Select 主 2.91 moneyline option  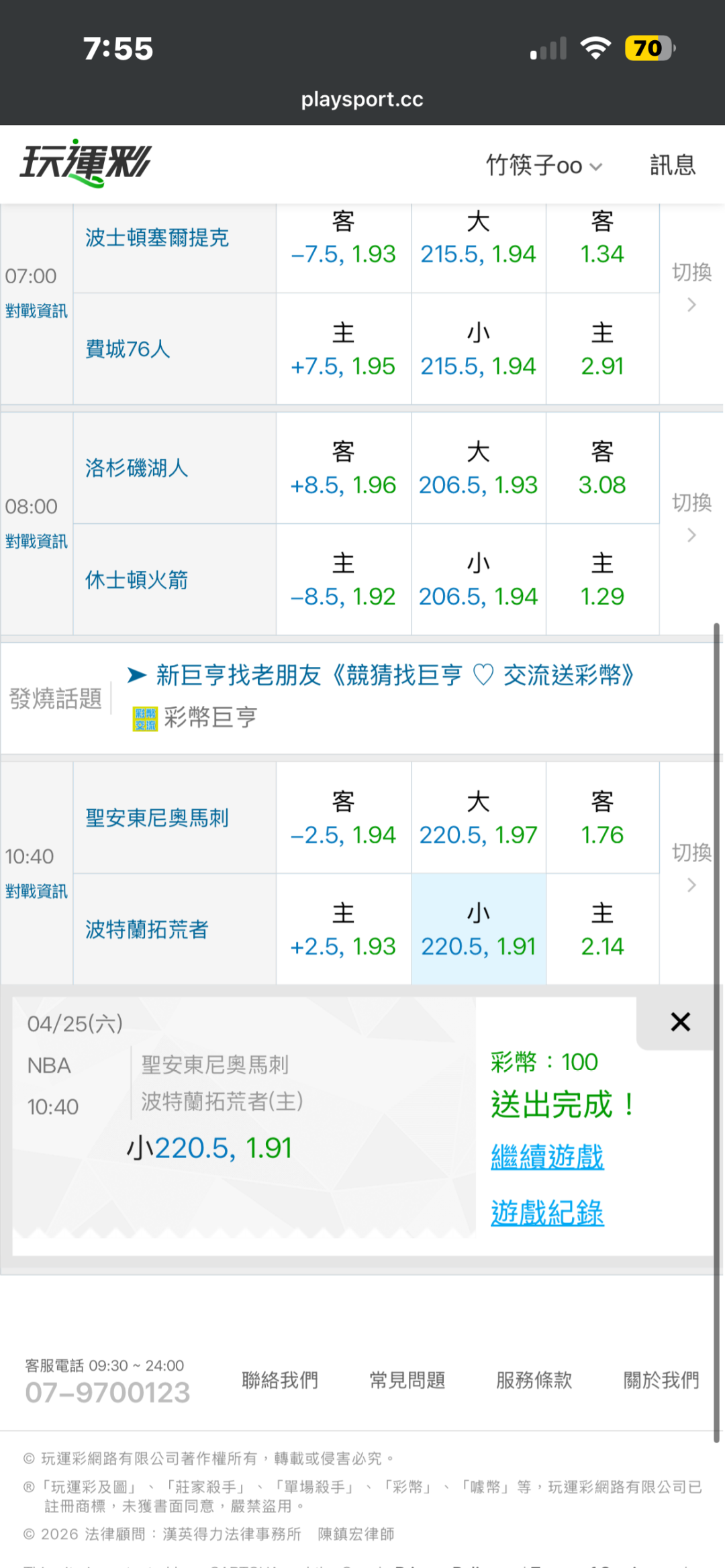603,349
